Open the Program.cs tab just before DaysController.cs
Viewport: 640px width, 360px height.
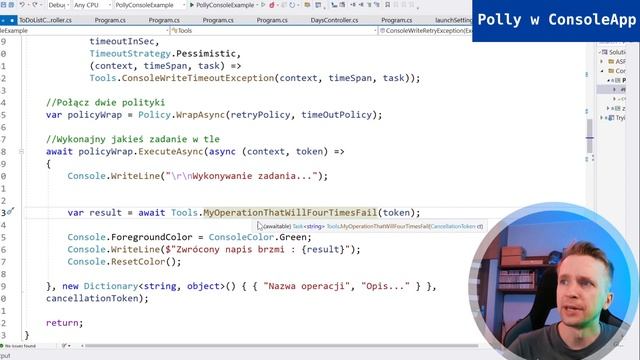272,20
